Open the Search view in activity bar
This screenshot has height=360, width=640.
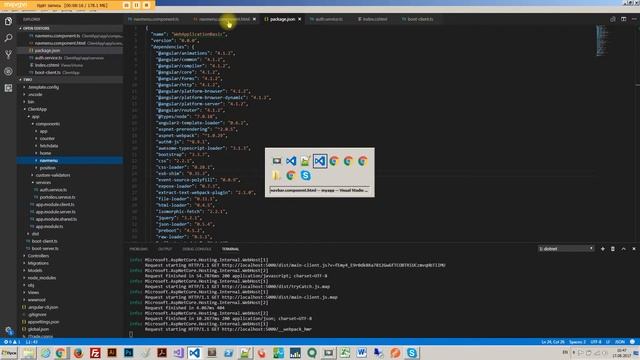point(8,38)
